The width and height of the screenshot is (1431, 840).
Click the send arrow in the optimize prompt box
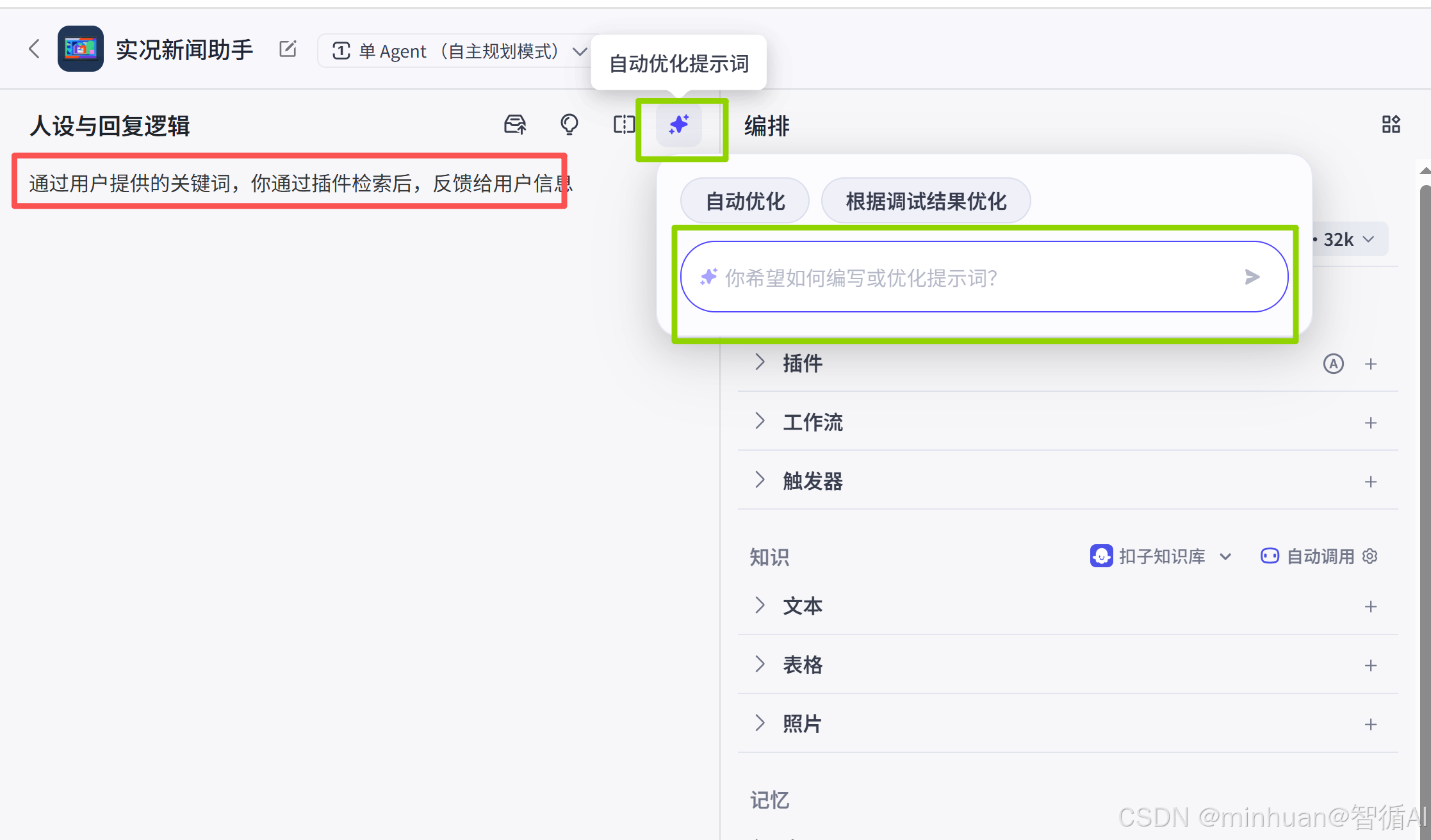(1252, 277)
